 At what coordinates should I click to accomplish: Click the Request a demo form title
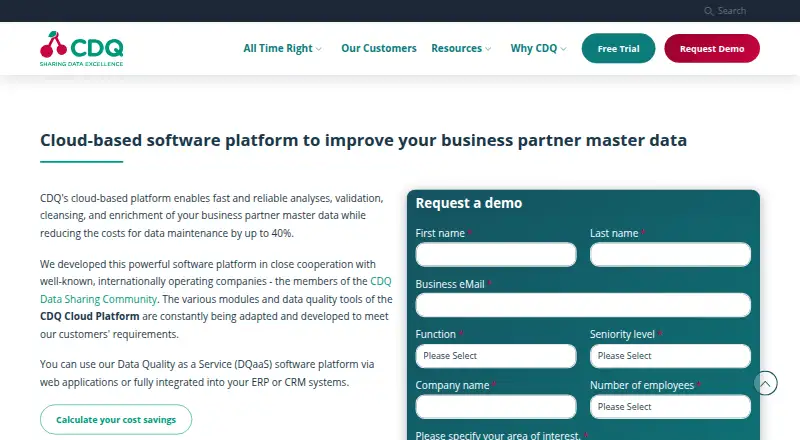(469, 203)
